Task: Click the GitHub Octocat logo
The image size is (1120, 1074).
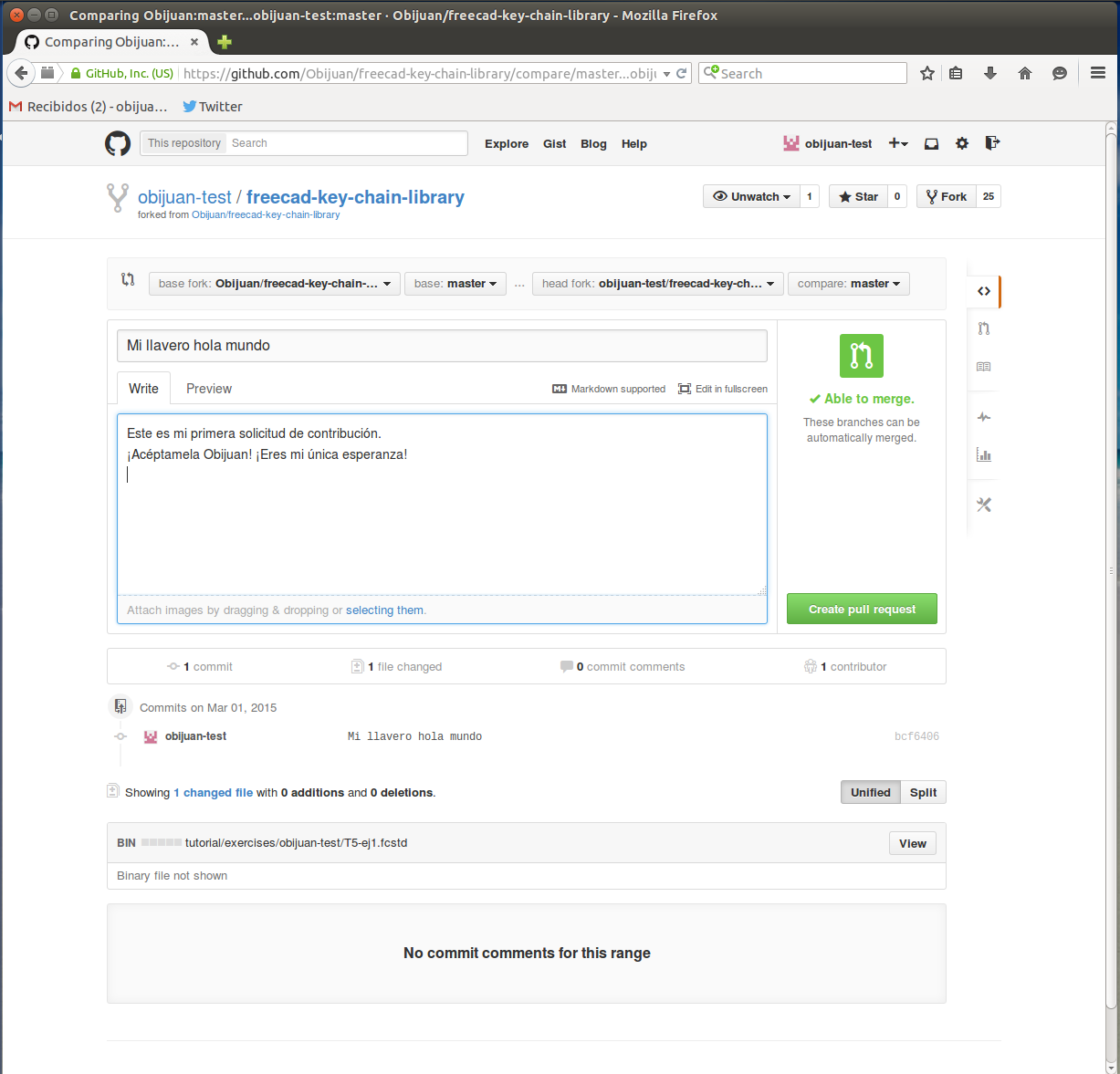Action: pos(118,143)
